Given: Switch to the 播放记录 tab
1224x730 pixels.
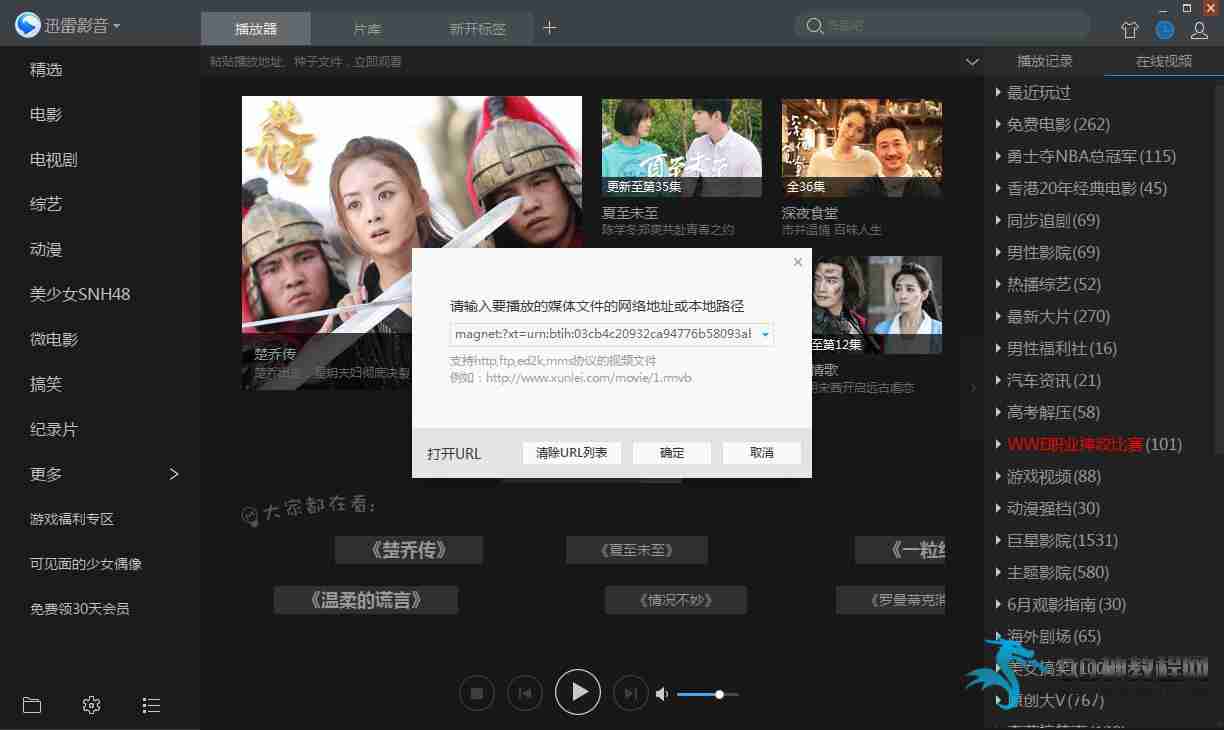Looking at the screenshot, I should click(x=1045, y=61).
